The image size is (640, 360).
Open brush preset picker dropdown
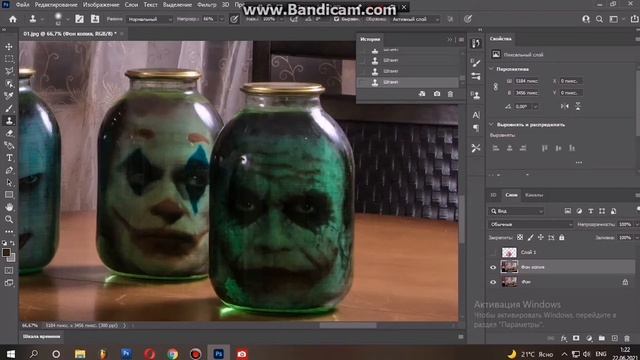[67, 19]
